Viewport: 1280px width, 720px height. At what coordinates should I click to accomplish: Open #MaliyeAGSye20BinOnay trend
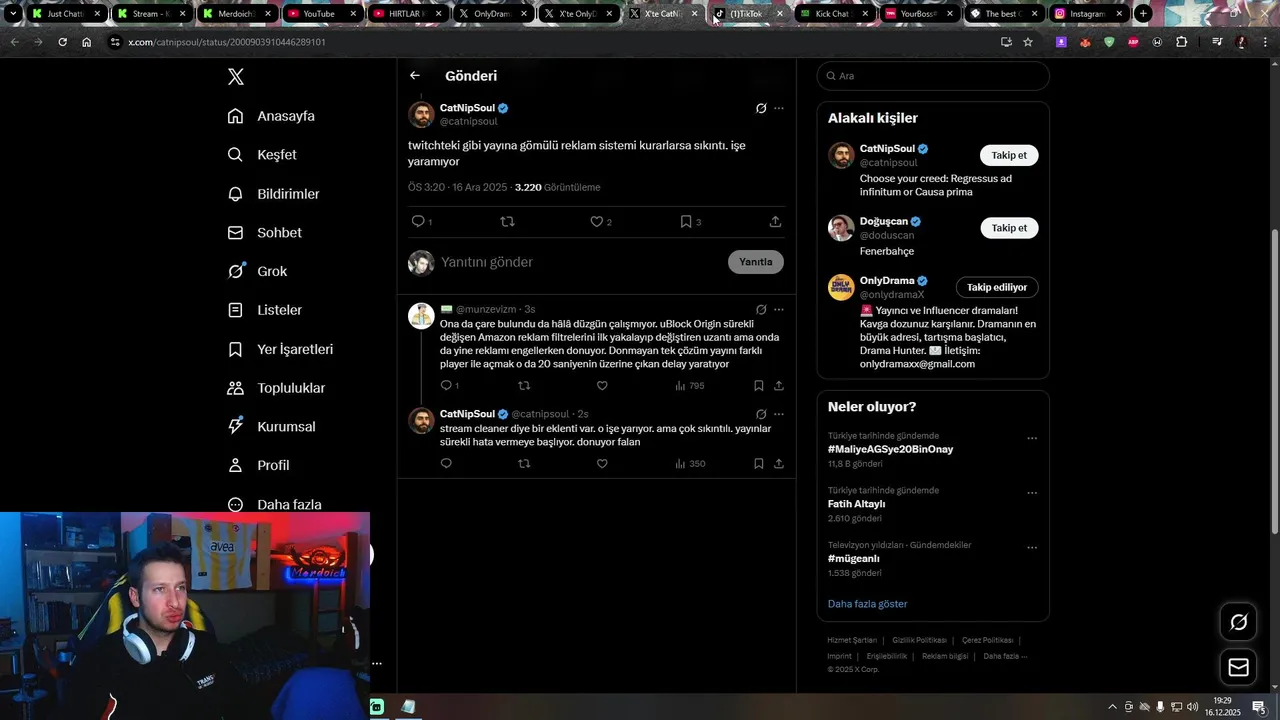point(890,449)
